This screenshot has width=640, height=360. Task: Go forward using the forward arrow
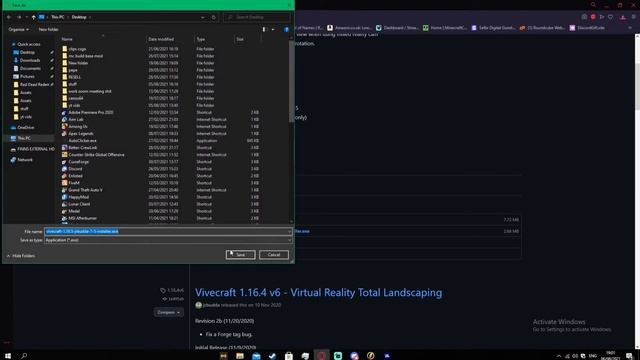pyautogui.click(x=19, y=17)
